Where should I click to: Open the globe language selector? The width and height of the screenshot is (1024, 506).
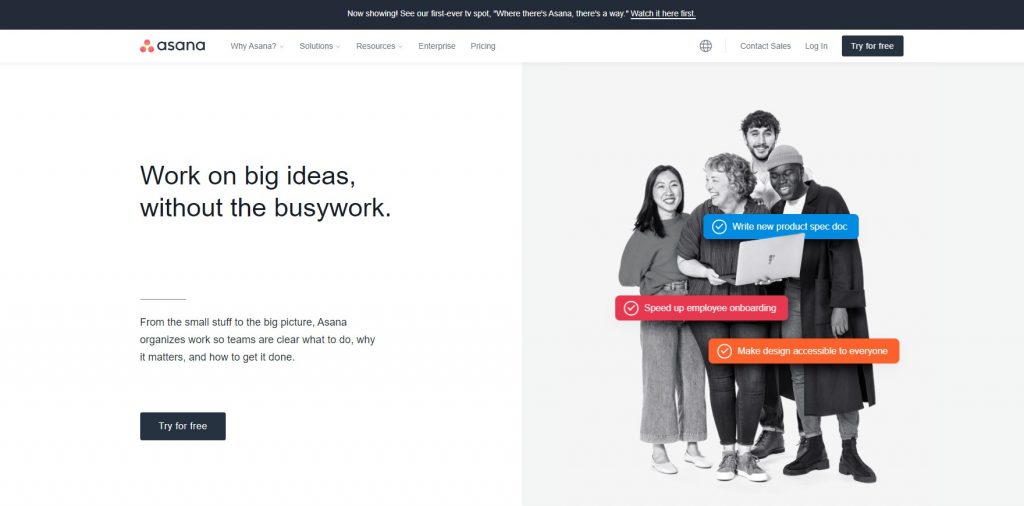tap(705, 46)
